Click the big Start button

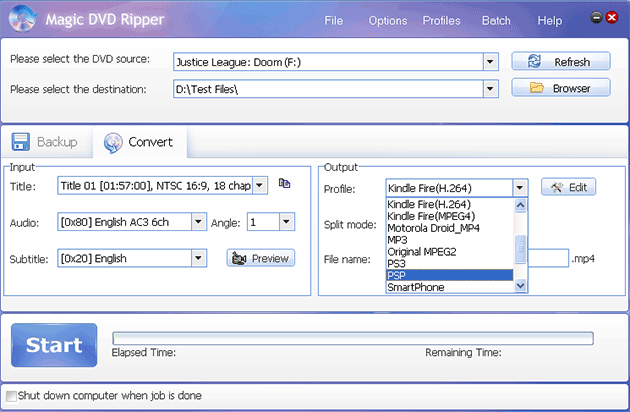(x=54, y=345)
